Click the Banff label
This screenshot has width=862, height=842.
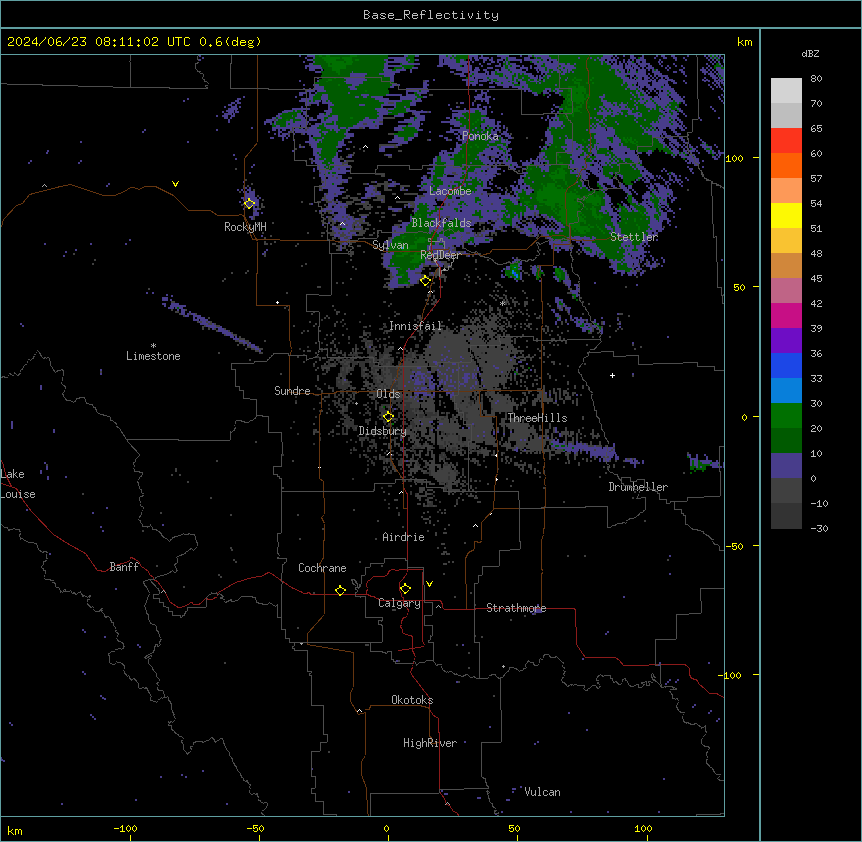[x=124, y=567]
